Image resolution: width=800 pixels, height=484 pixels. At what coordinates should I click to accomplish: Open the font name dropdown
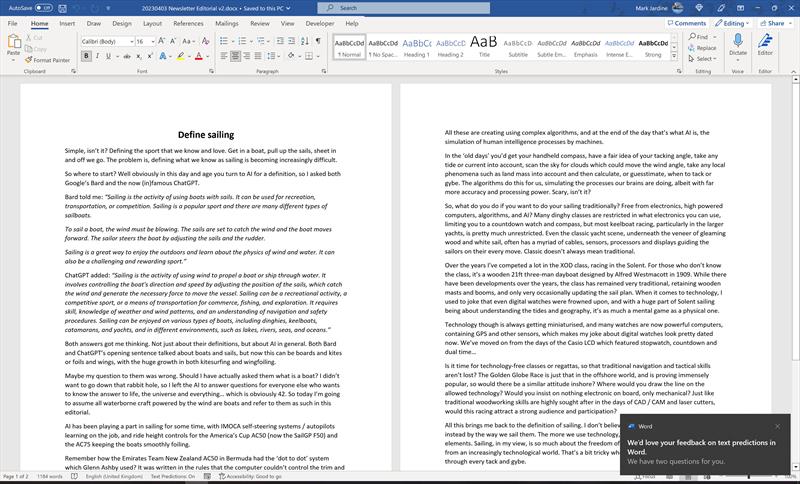click(x=132, y=41)
